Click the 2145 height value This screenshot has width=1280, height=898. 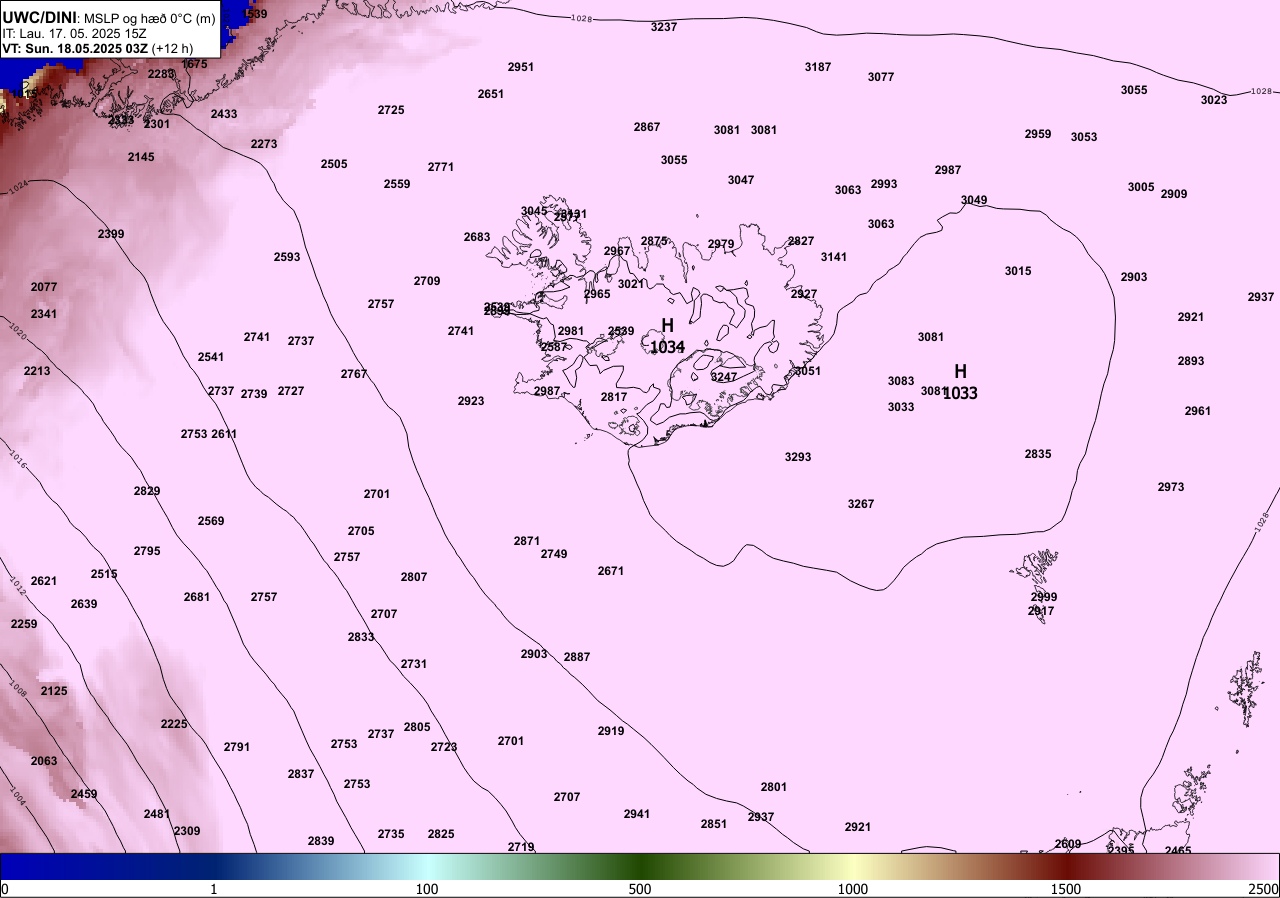pos(141,157)
